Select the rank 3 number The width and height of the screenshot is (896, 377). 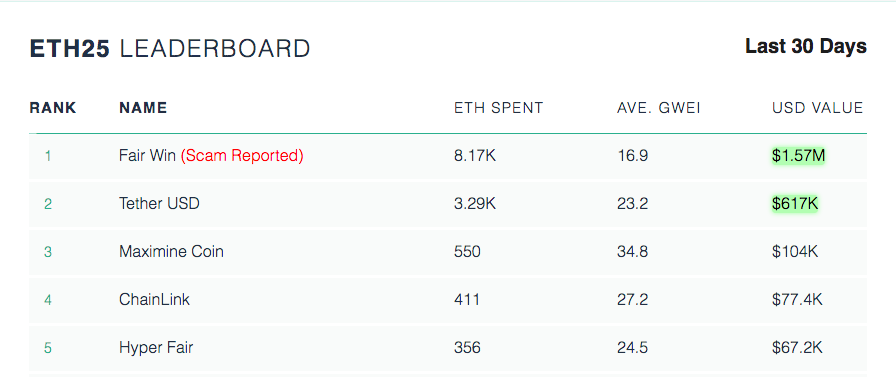coord(48,252)
